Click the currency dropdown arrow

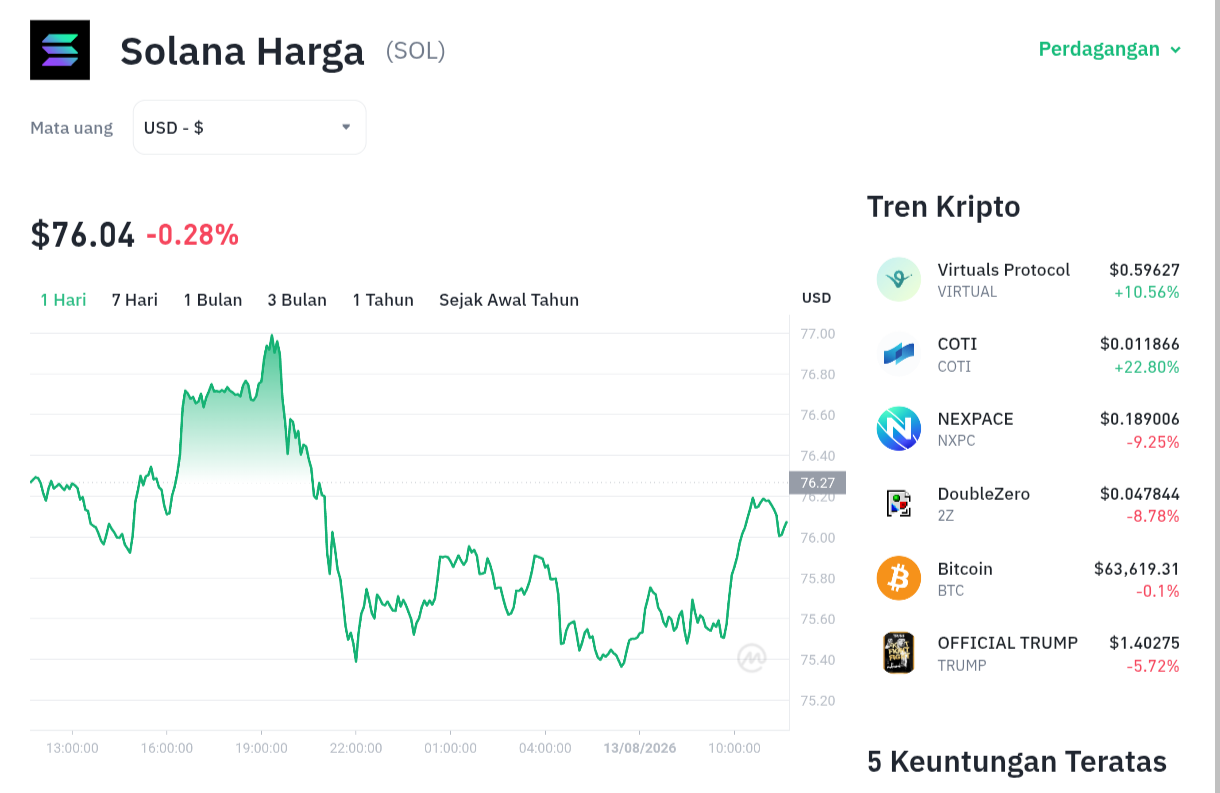pyautogui.click(x=346, y=127)
